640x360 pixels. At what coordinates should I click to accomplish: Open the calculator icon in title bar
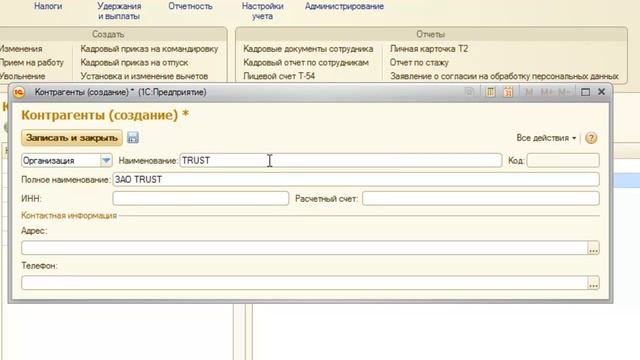491,92
